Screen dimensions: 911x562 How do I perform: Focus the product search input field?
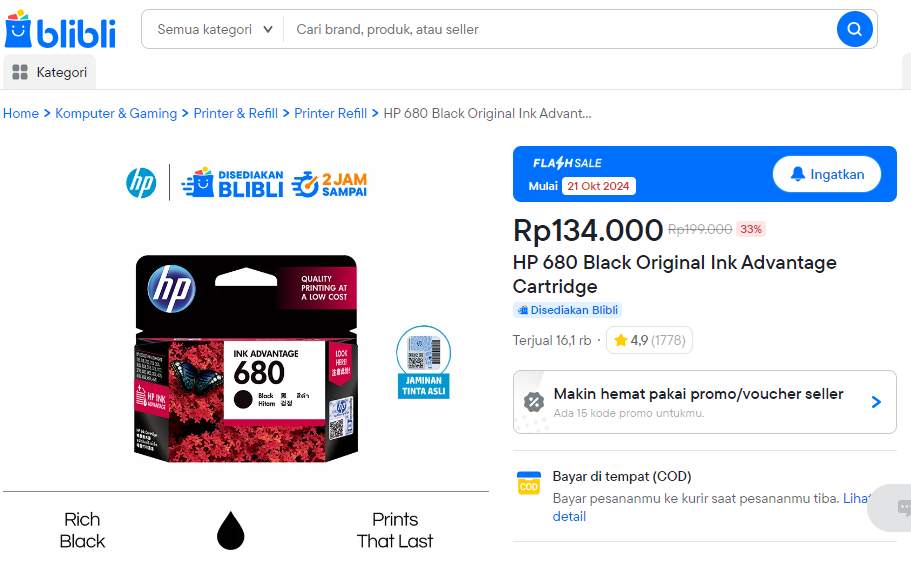560,29
